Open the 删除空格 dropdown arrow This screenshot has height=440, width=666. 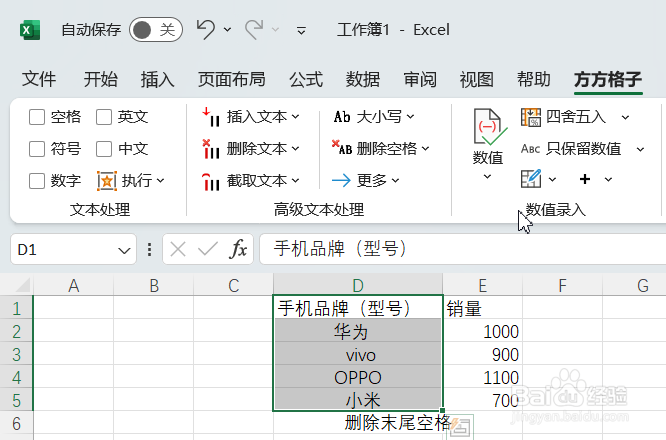[426, 149]
